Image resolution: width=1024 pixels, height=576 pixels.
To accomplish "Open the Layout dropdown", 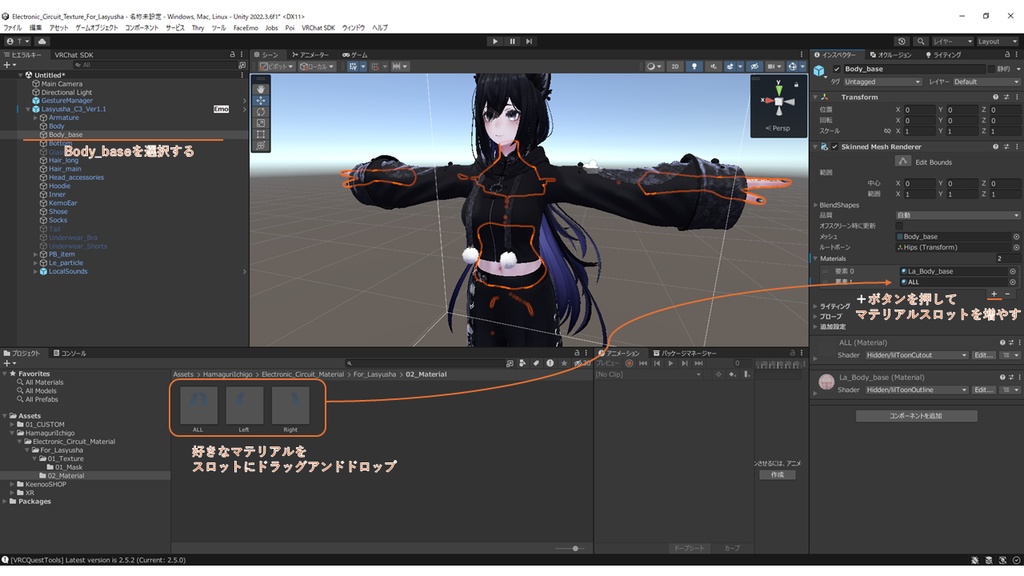I will [997, 41].
